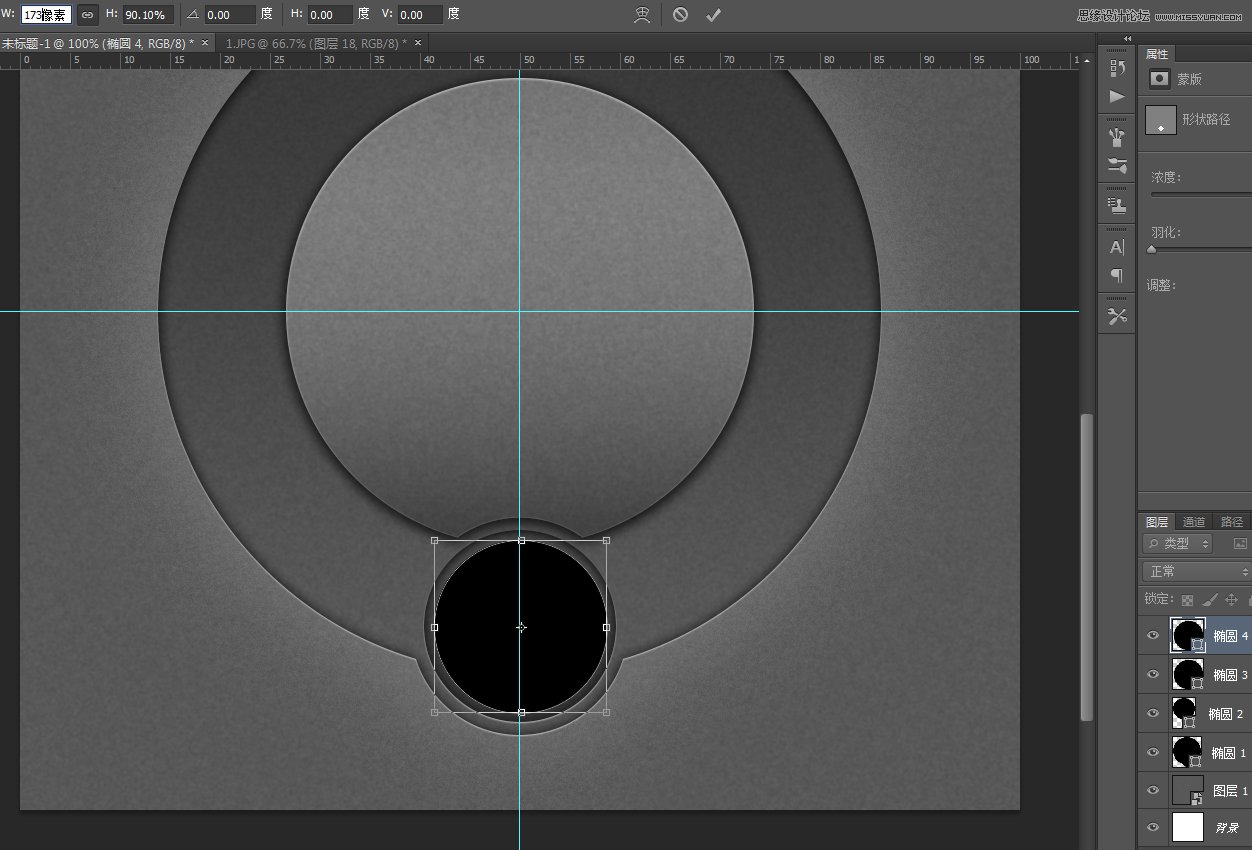Toggle the width-height aspect ratio link
Image resolution: width=1252 pixels, height=850 pixels.
click(x=88, y=15)
